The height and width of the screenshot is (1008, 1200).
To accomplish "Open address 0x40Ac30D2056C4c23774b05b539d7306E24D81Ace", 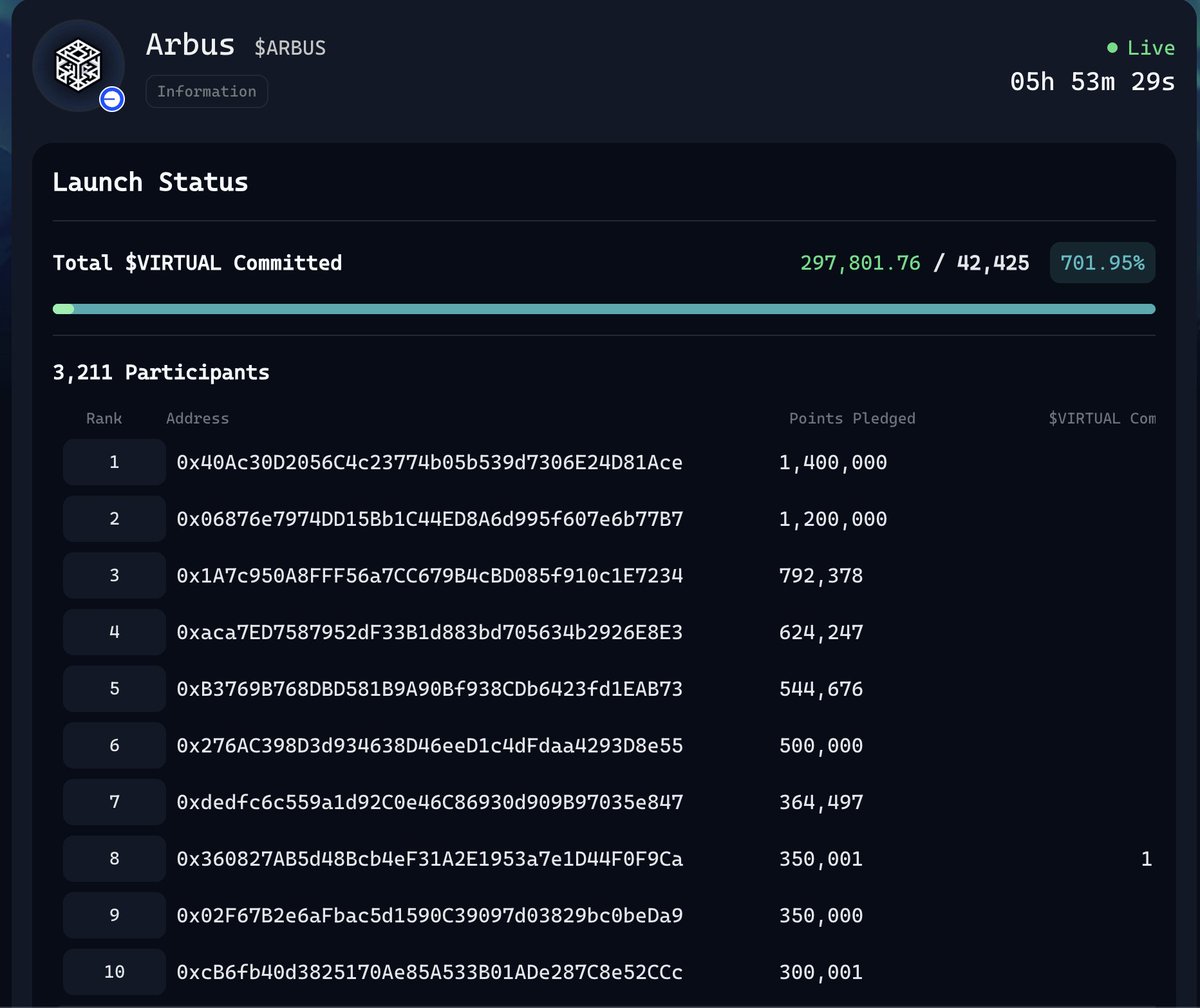I will pyautogui.click(x=430, y=462).
